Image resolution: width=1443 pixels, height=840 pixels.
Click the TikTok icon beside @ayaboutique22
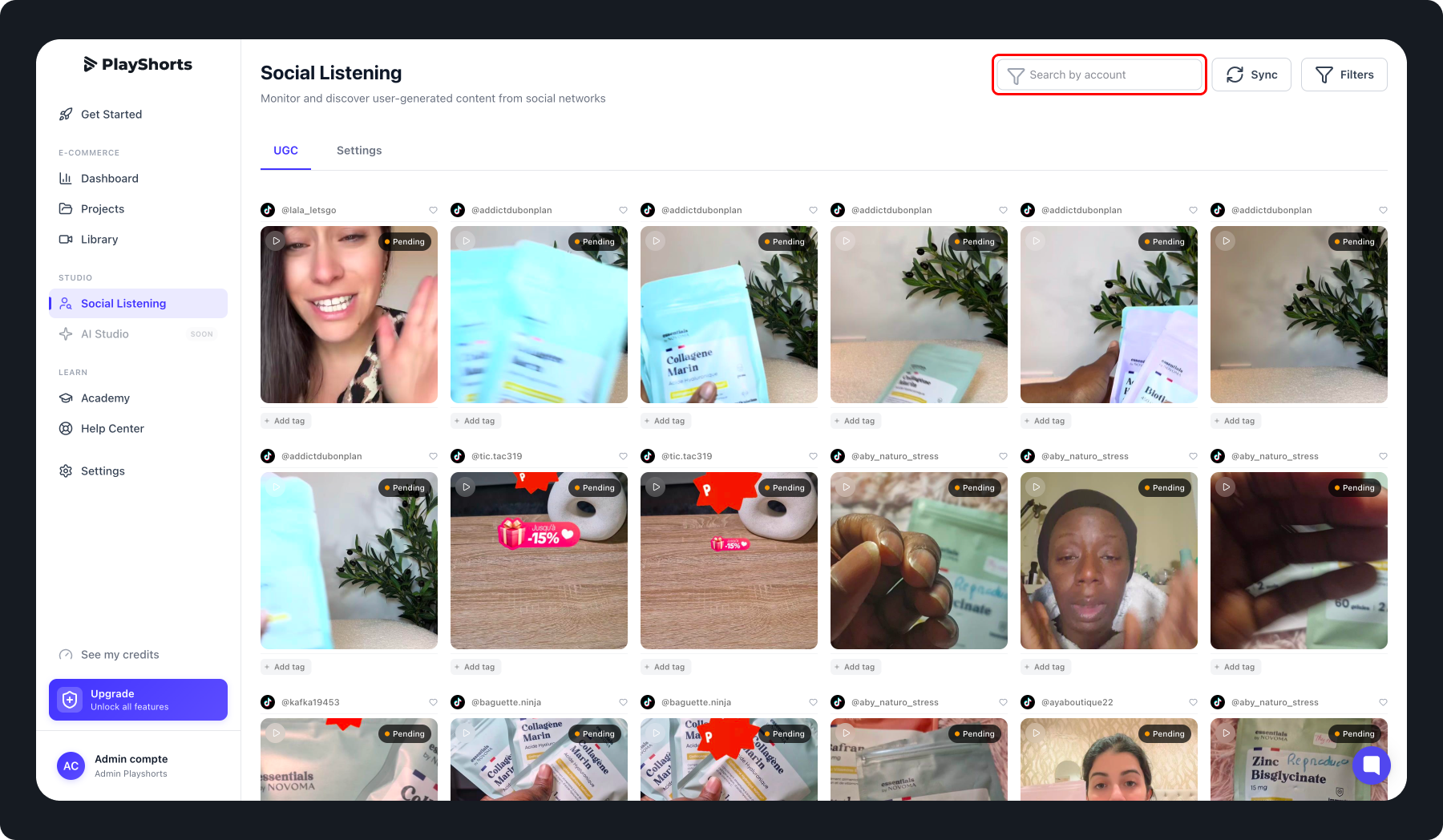point(1028,702)
